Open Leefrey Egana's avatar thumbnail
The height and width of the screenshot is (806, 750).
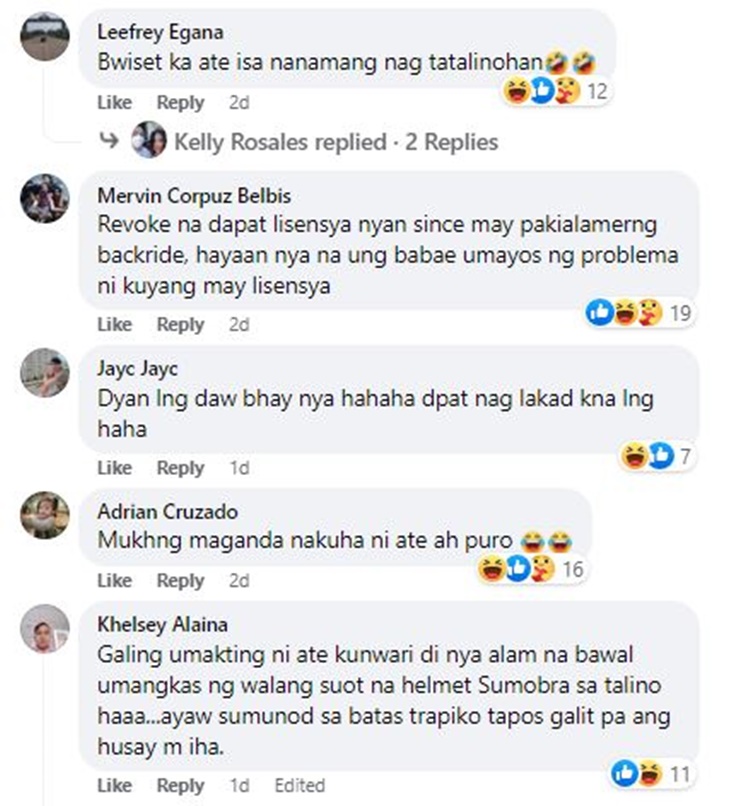pos(45,36)
